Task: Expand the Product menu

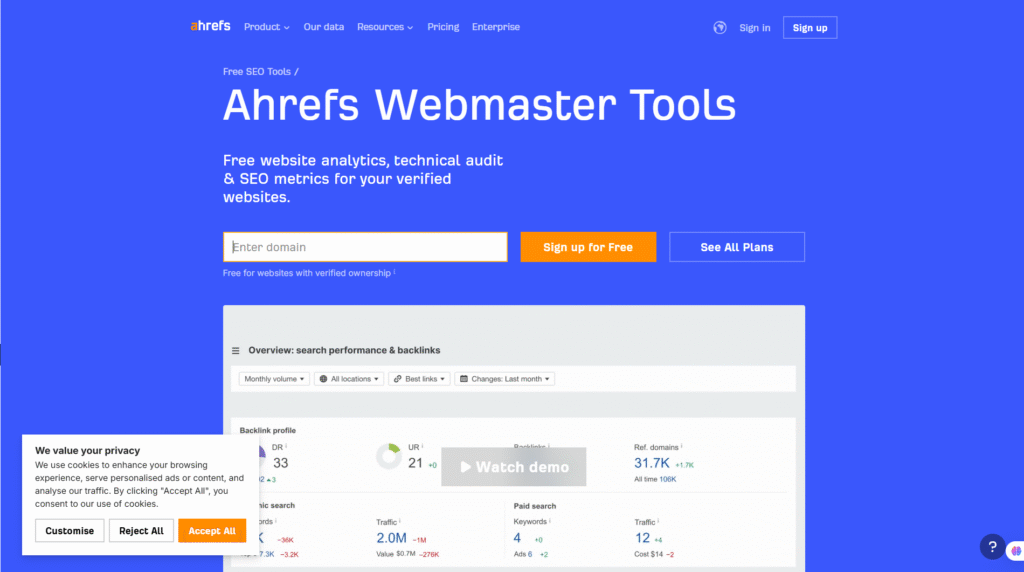Action: (266, 27)
